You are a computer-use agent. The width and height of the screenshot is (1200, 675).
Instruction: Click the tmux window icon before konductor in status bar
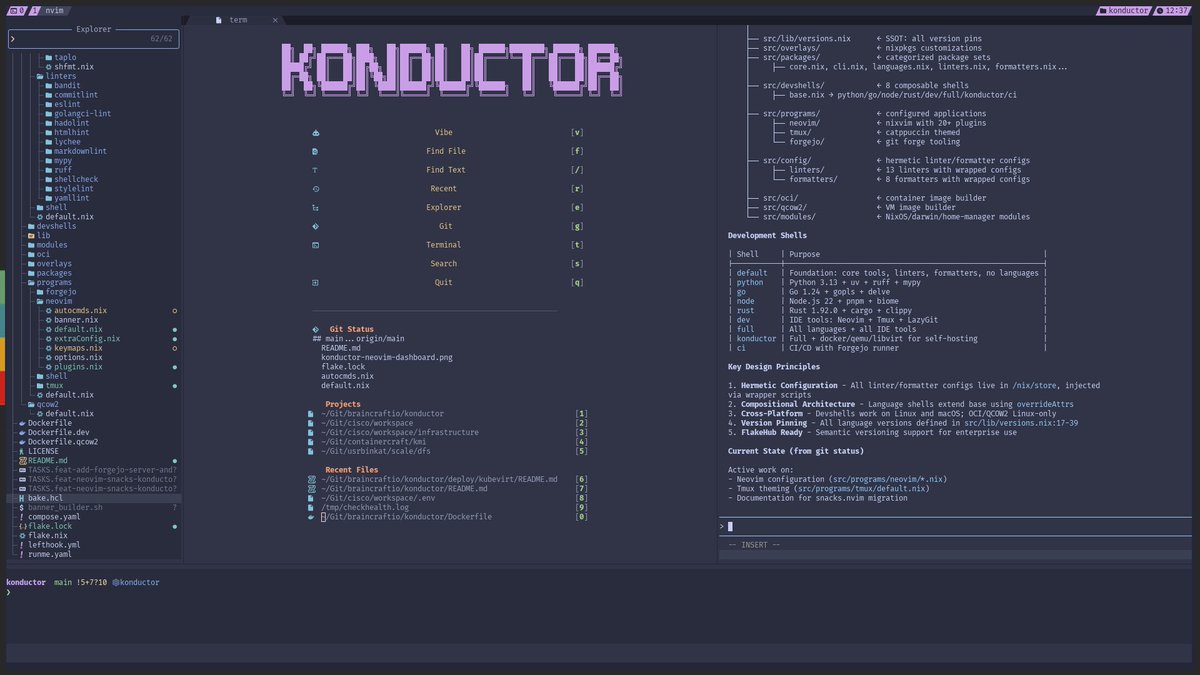pos(1104,10)
